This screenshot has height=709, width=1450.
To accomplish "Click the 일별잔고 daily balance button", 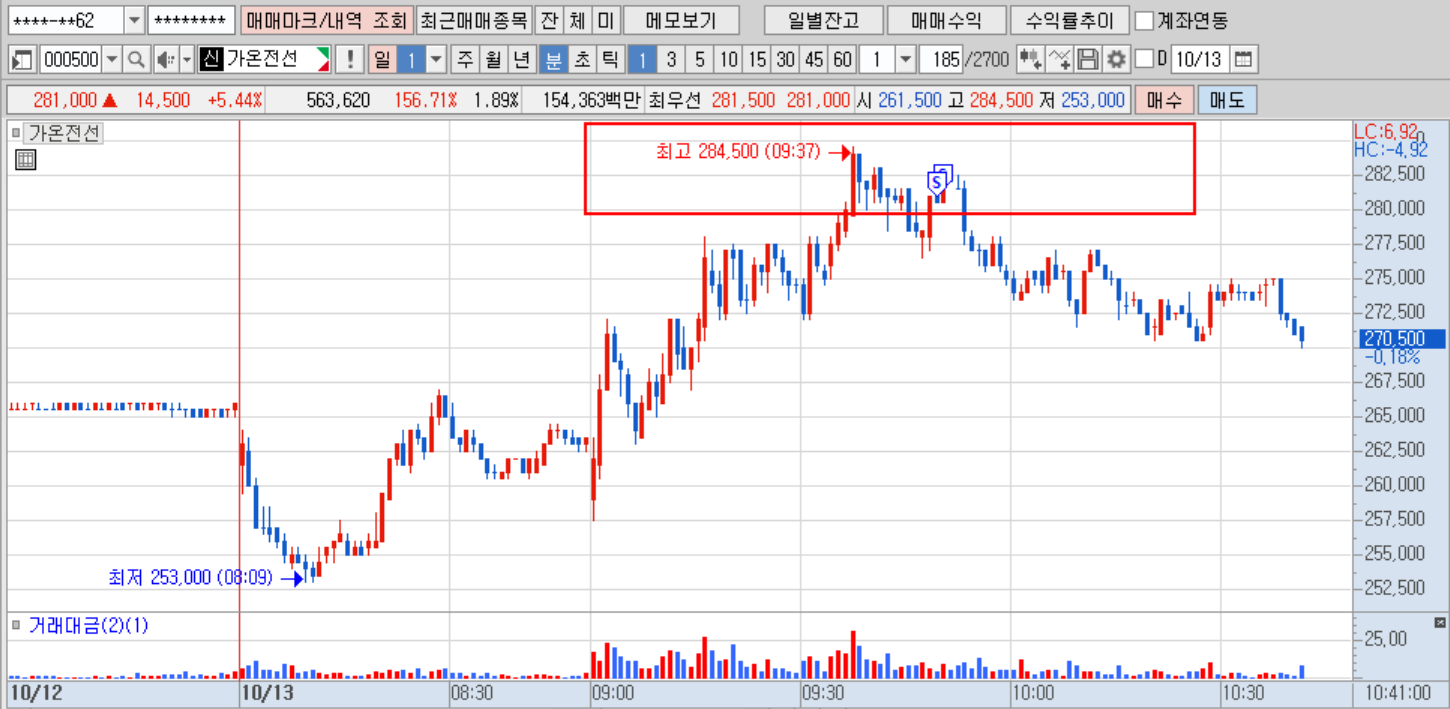I will tap(822, 20).
